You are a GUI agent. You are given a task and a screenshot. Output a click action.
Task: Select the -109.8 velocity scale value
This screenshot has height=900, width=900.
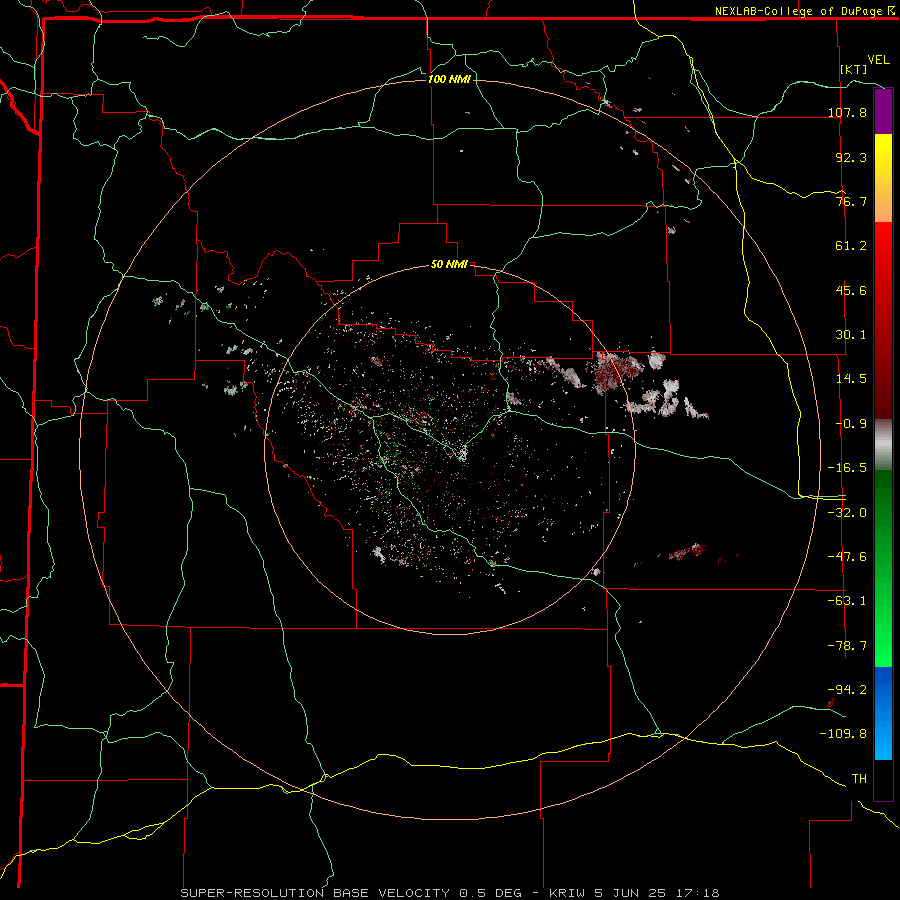tap(843, 734)
